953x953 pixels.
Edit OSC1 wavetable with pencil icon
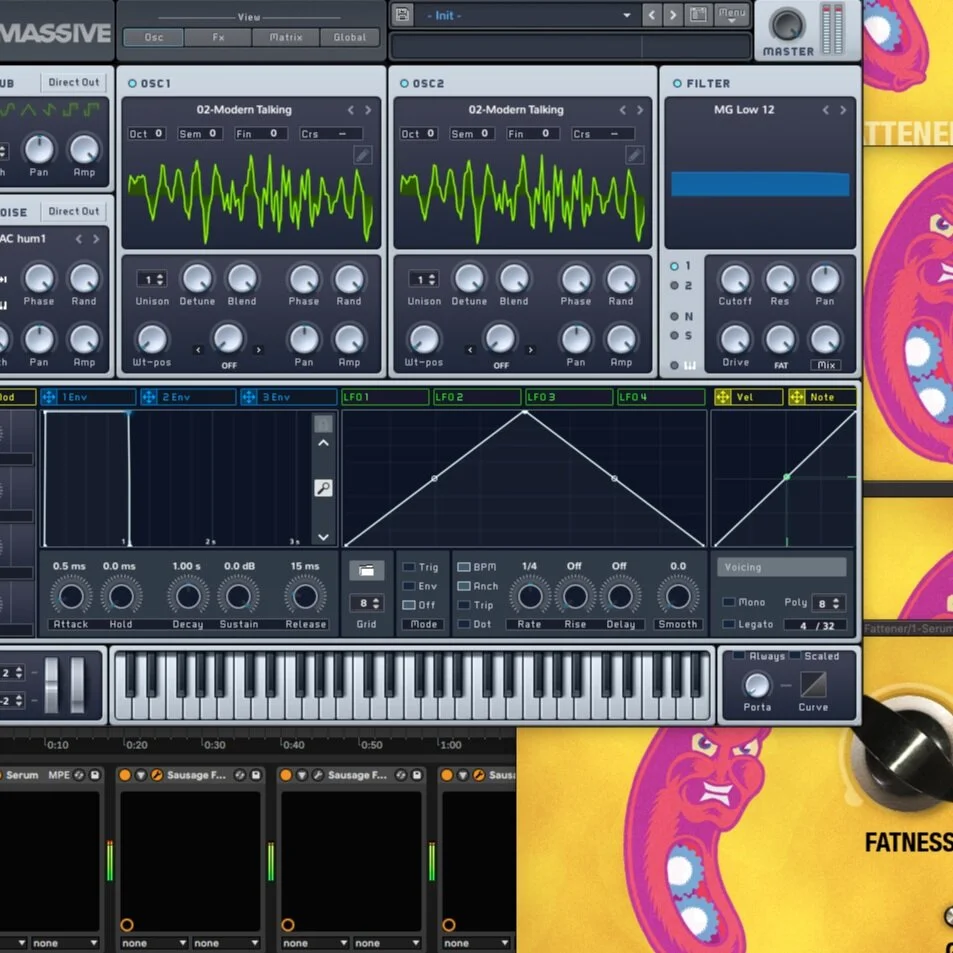pos(362,156)
